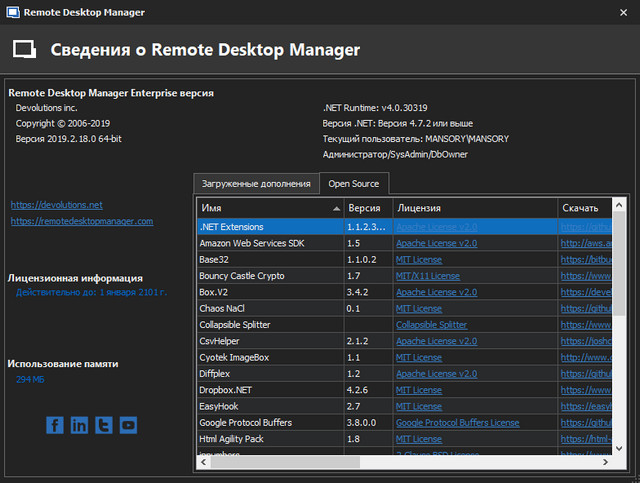This screenshot has height=483, width=640.
Task: Open the Collapsible Splitter license link
Action: [431, 325]
